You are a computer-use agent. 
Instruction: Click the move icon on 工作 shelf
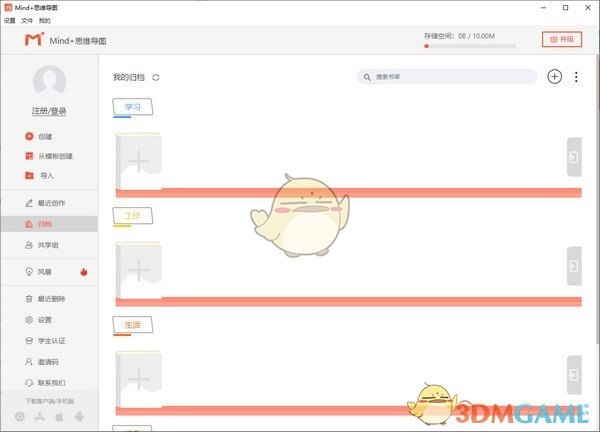point(574,266)
